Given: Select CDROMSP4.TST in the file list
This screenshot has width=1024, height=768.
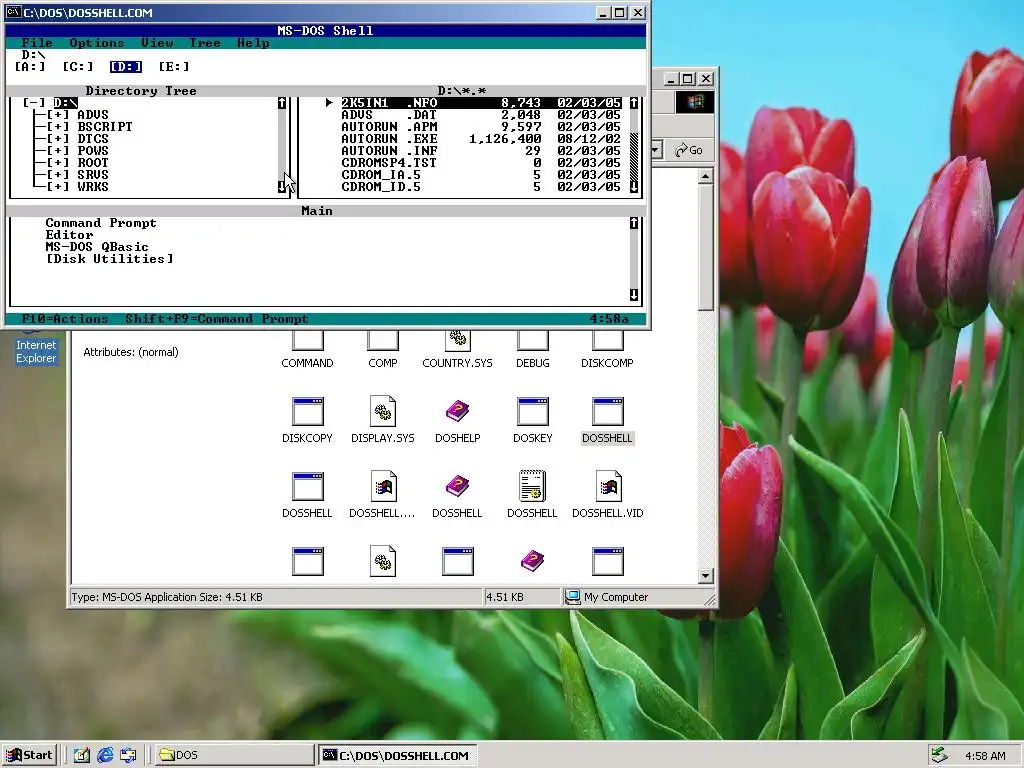Looking at the screenshot, I should click(481, 163).
